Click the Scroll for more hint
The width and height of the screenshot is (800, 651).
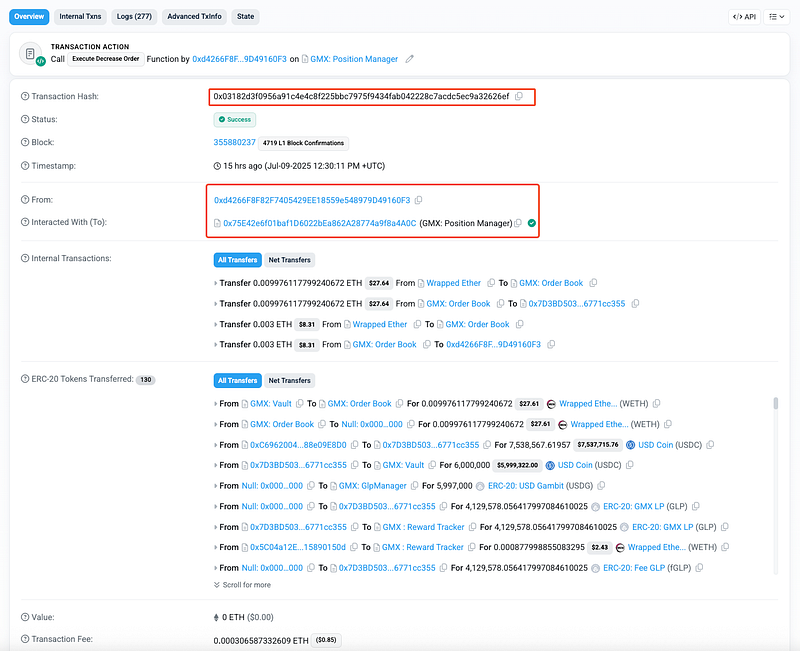(242, 585)
